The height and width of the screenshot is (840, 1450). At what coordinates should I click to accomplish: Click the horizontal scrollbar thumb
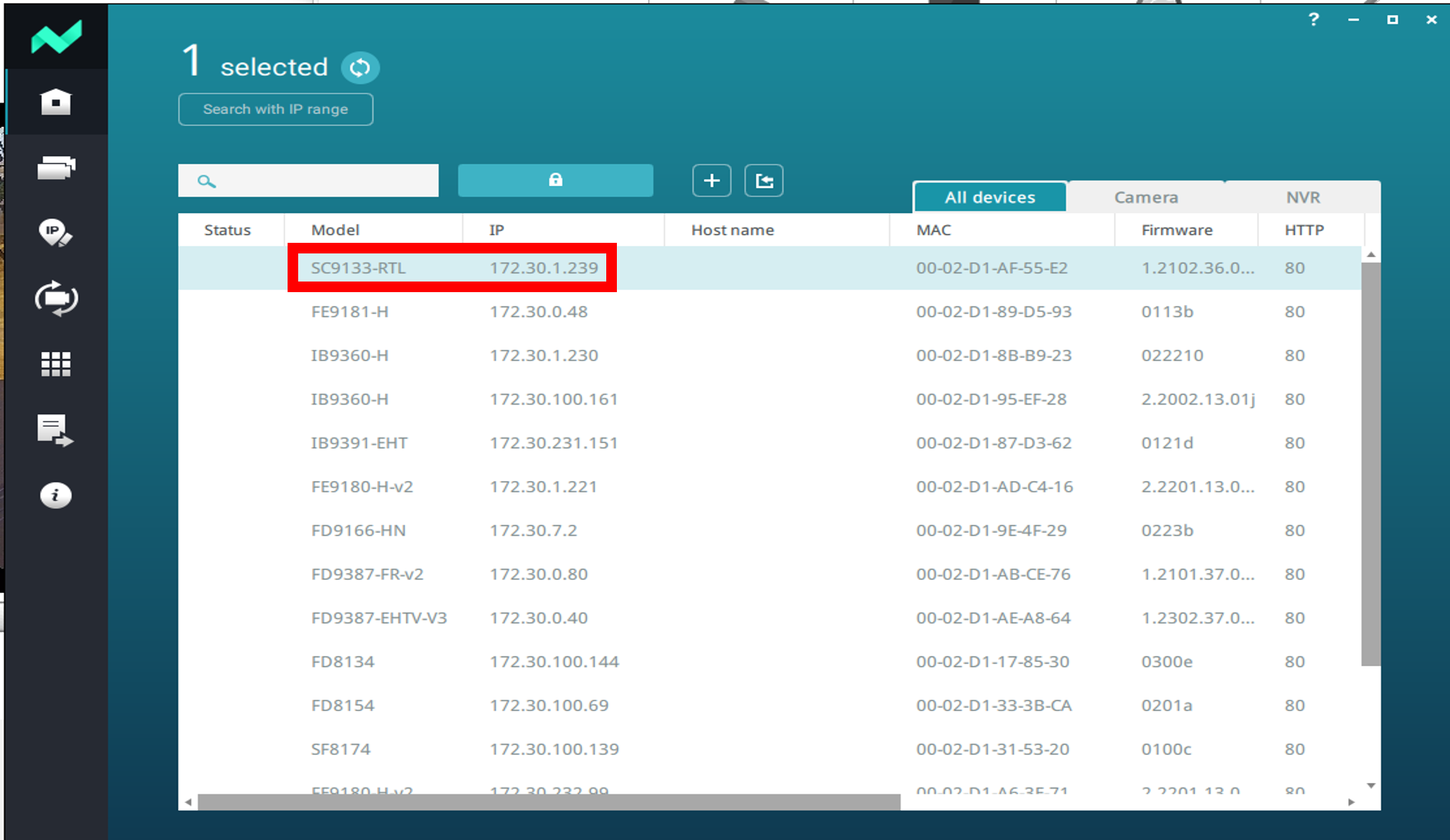549,802
